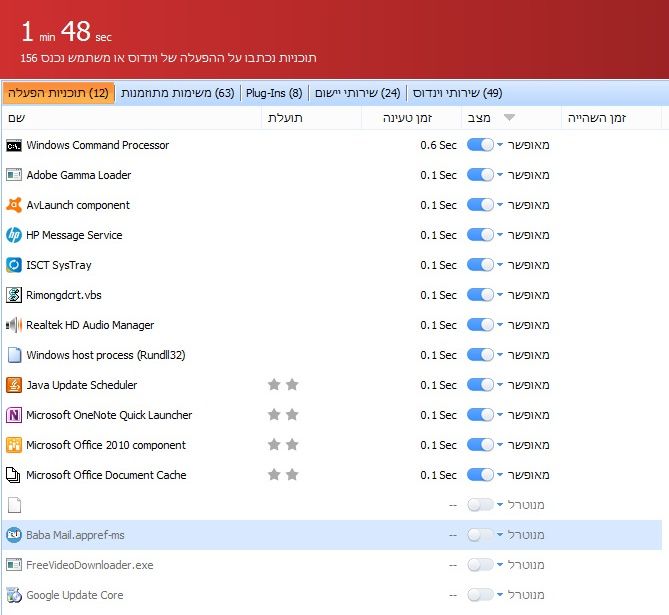
Task: Click the Microsoft Office 2010 component icon
Action: coord(14,445)
